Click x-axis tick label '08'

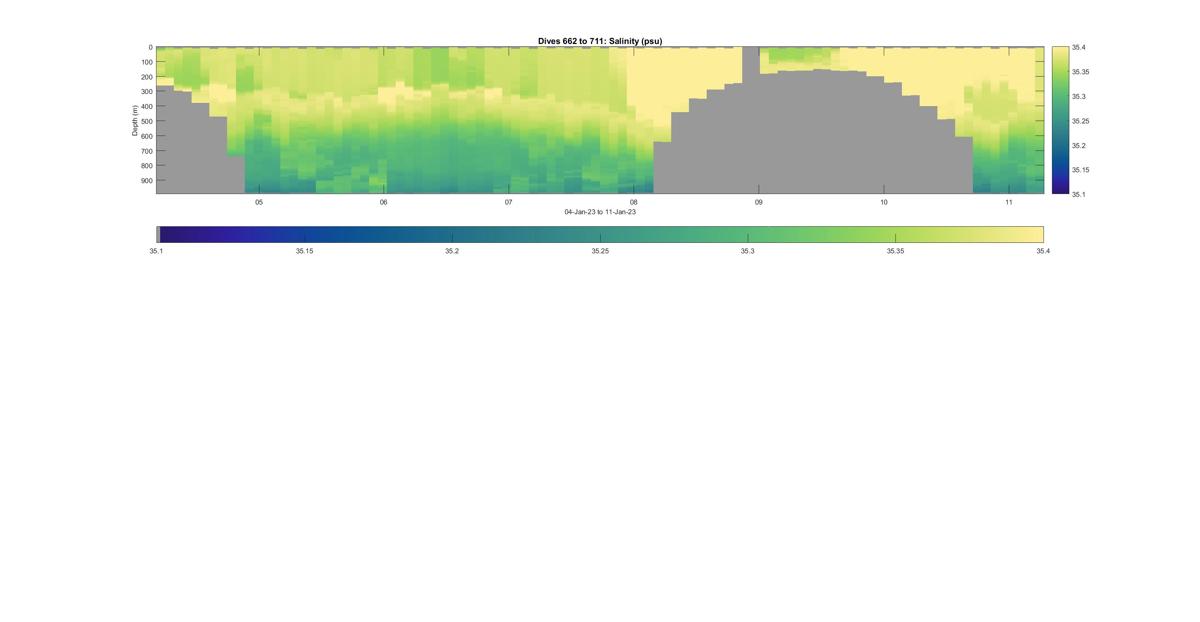(x=634, y=202)
